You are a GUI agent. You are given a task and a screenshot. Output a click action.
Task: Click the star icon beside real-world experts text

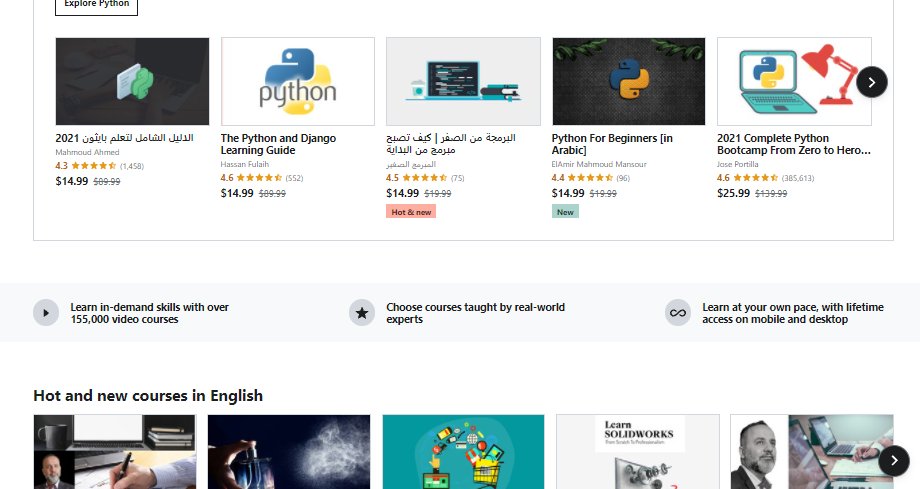pos(362,313)
